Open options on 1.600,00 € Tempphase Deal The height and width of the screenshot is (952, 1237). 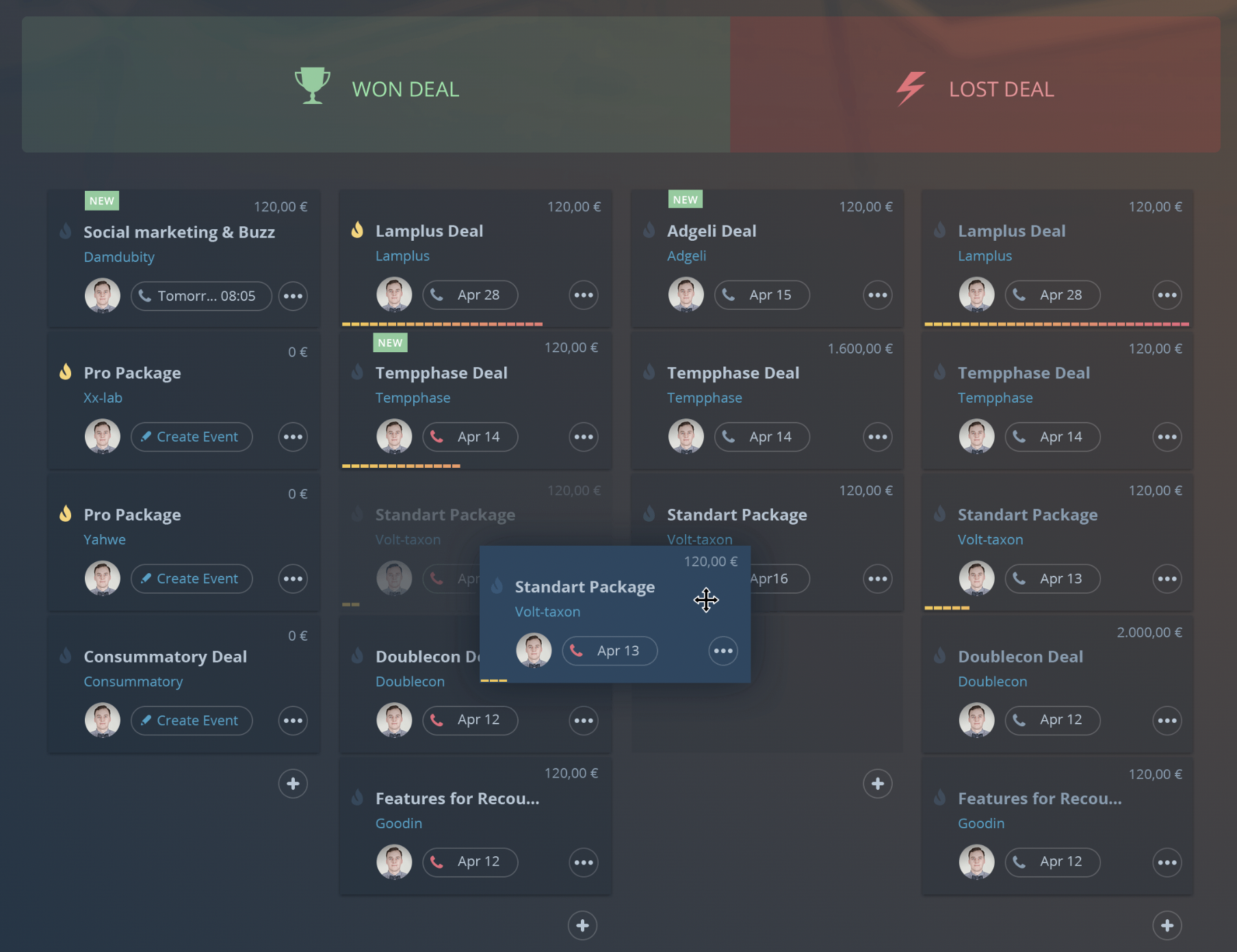(x=878, y=437)
